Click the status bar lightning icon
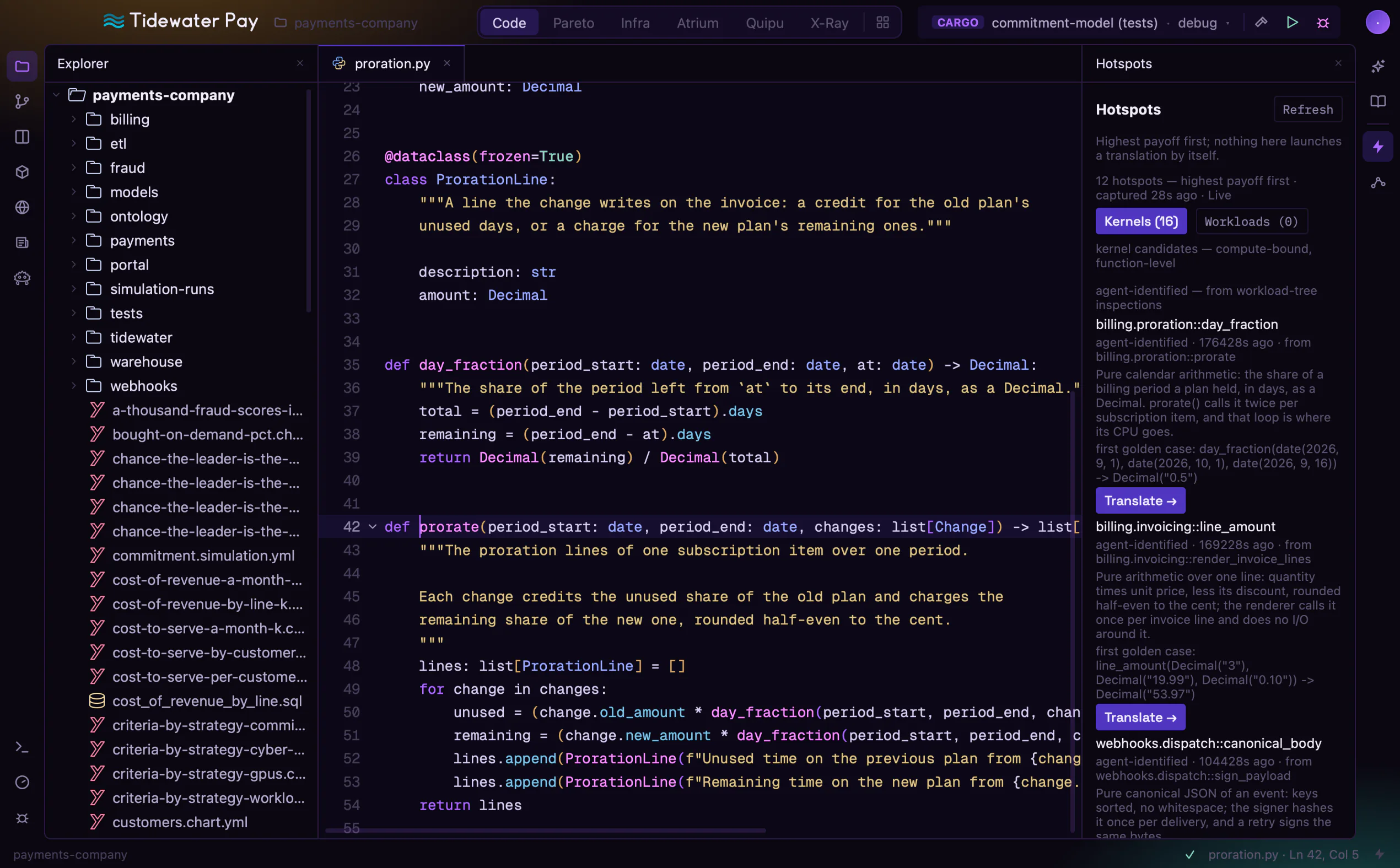Image resolution: width=1400 pixels, height=868 pixels. (x=1380, y=854)
